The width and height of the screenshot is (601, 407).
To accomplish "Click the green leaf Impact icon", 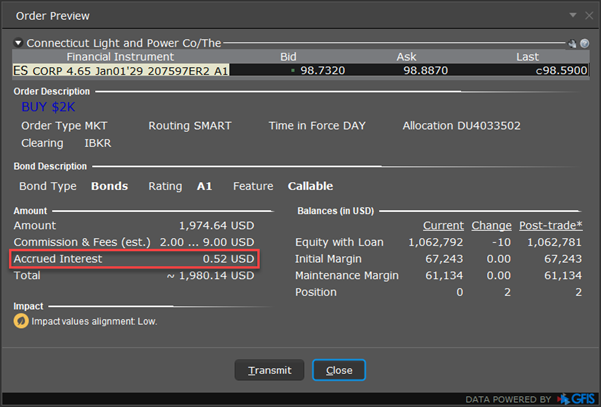I will pos(21,321).
